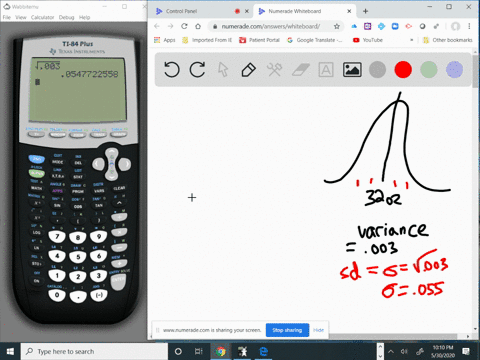Image resolution: width=480 pixels, height=360 pixels.
Task: Click the LOG calculator key
Action: [37, 232]
